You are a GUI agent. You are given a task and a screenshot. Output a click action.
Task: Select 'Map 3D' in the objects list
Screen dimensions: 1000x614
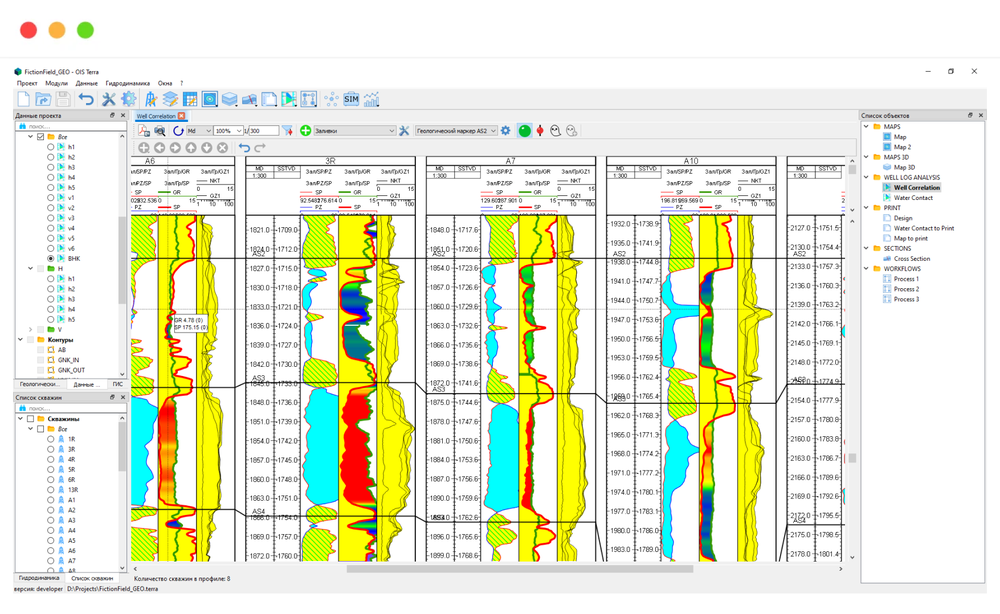901,167
